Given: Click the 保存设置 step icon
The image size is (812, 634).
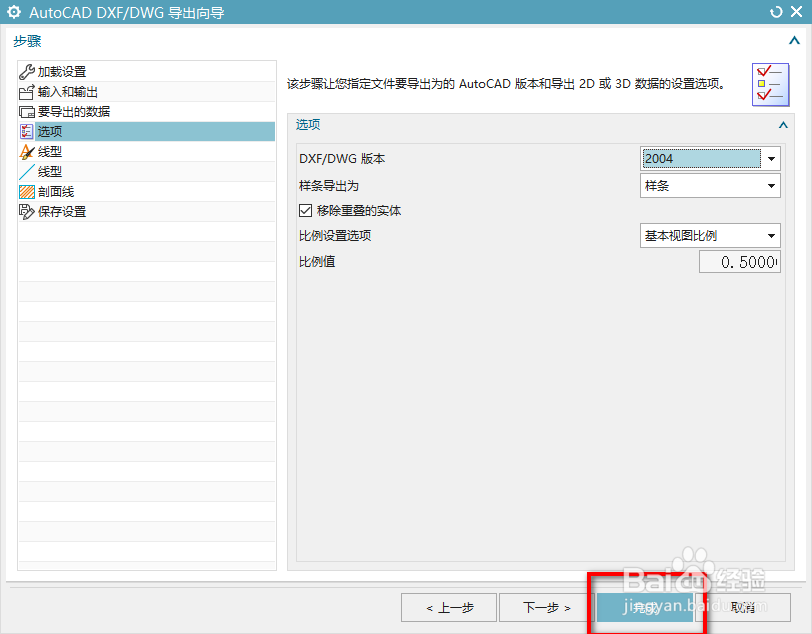Looking at the screenshot, I should 26,211.
